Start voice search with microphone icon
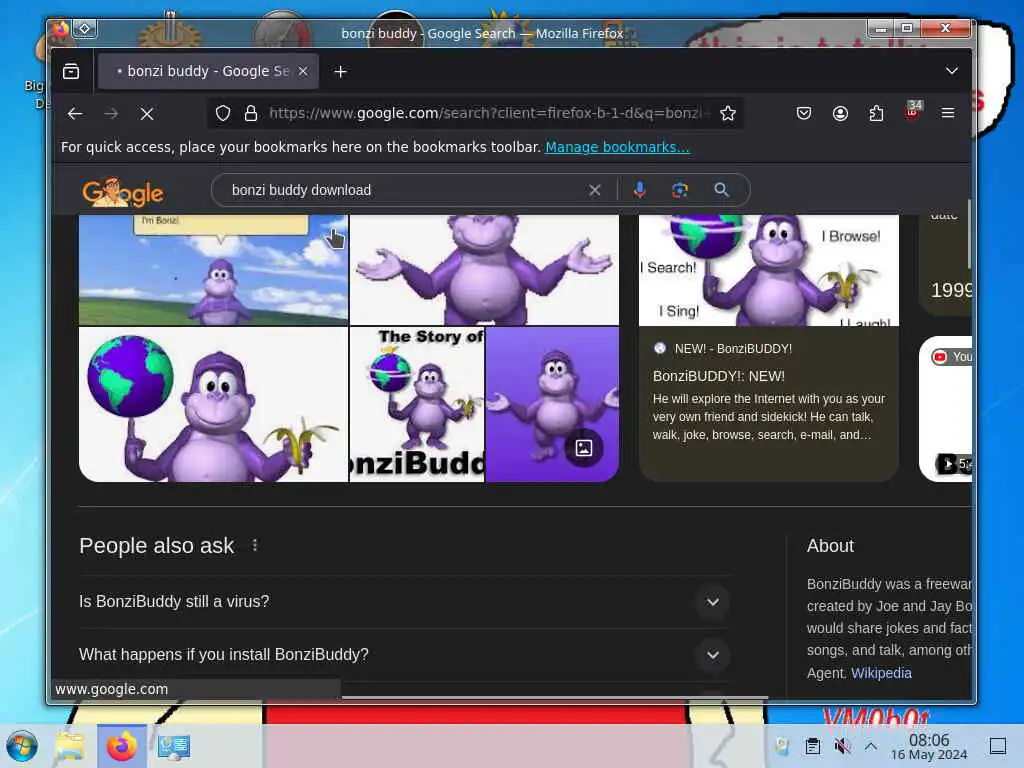This screenshot has height=768, width=1024. (640, 190)
